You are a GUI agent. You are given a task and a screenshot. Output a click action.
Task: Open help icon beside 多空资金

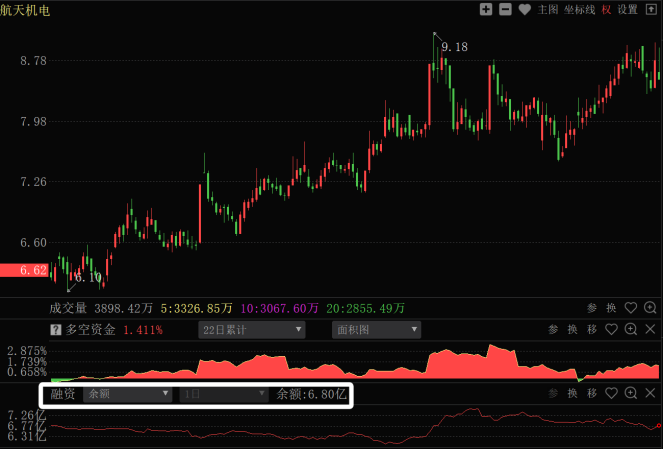click(56, 329)
